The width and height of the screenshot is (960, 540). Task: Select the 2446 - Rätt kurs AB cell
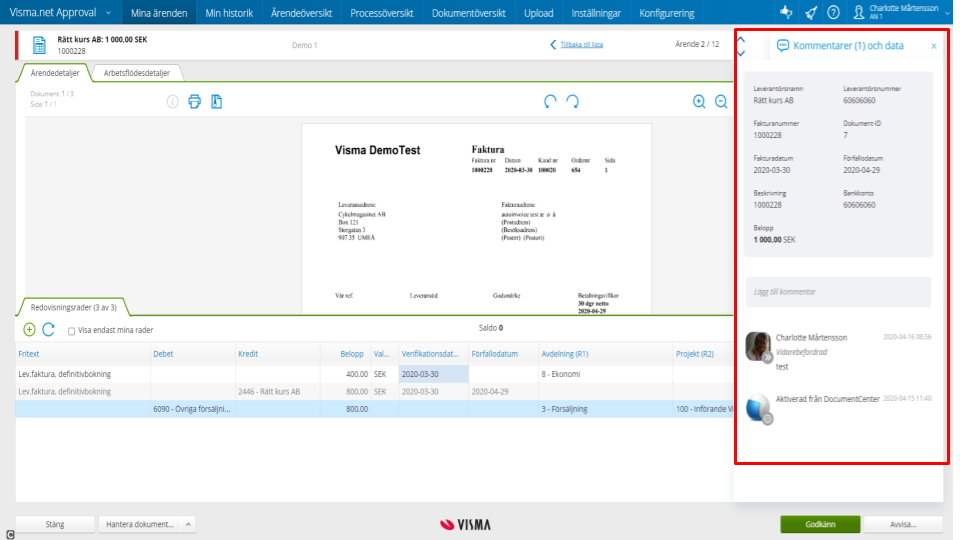pos(278,392)
